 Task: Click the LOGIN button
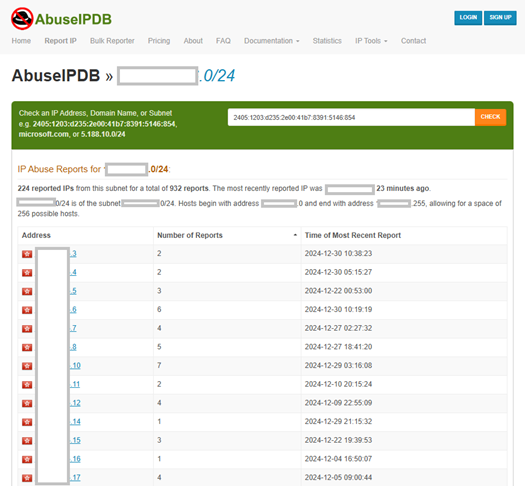pyautogui.click(x=468, y=18)
